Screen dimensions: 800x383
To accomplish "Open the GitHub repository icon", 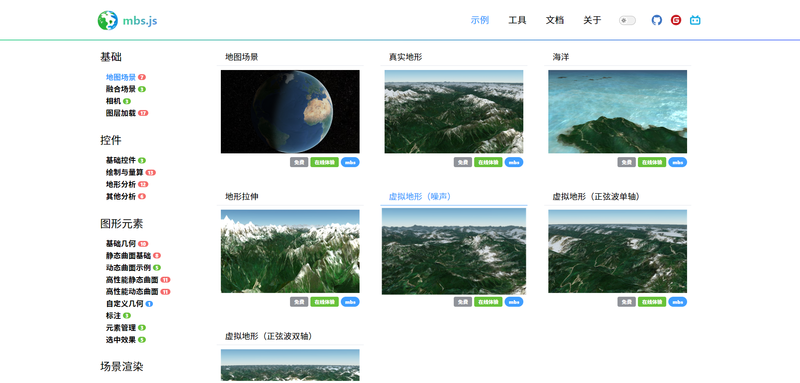I will 657,20.
